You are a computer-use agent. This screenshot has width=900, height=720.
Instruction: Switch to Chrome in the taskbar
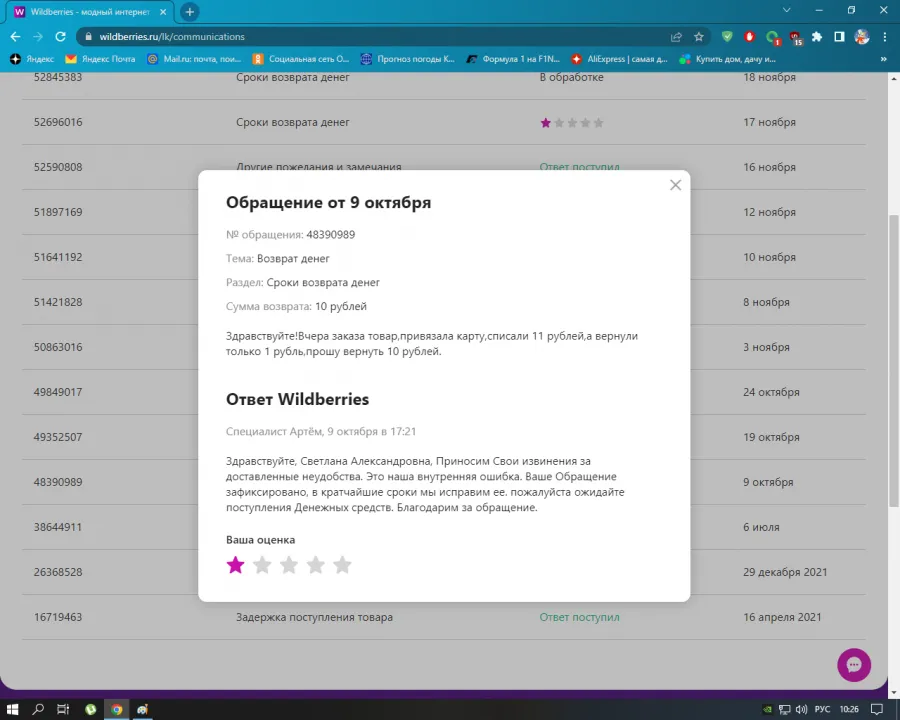click(117, 710)
